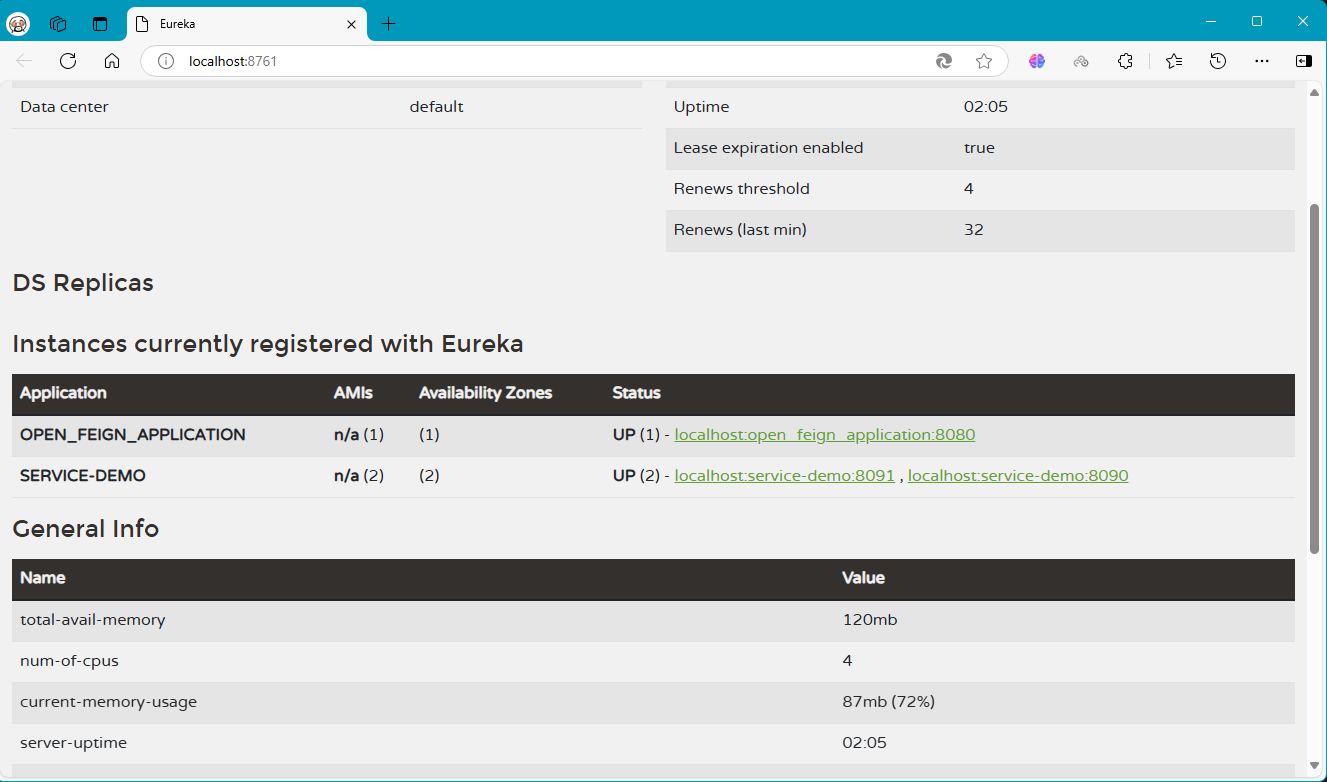Select the Eureka browser tab
Screen dimensions: 1327x782
click(246, 23)
